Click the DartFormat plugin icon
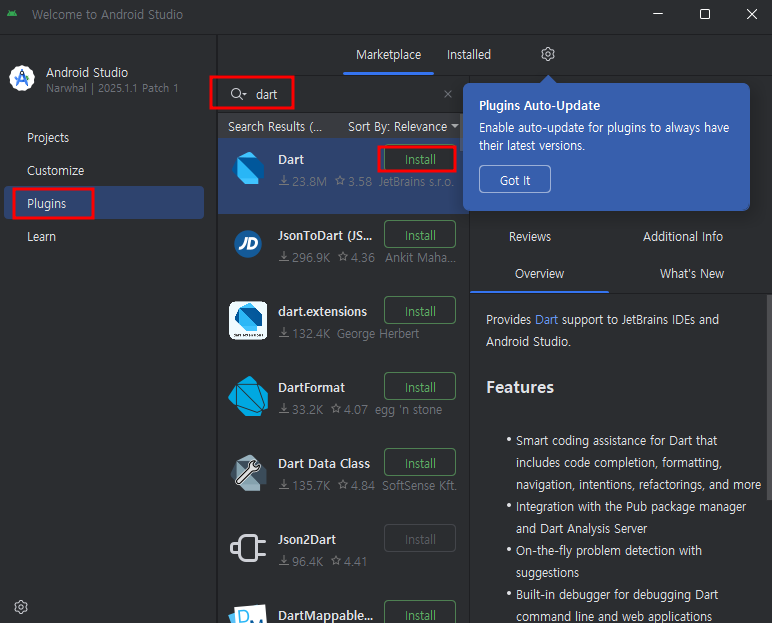This screenshot has width=772, height=623. pyautogui.click(x=248, y=396)
